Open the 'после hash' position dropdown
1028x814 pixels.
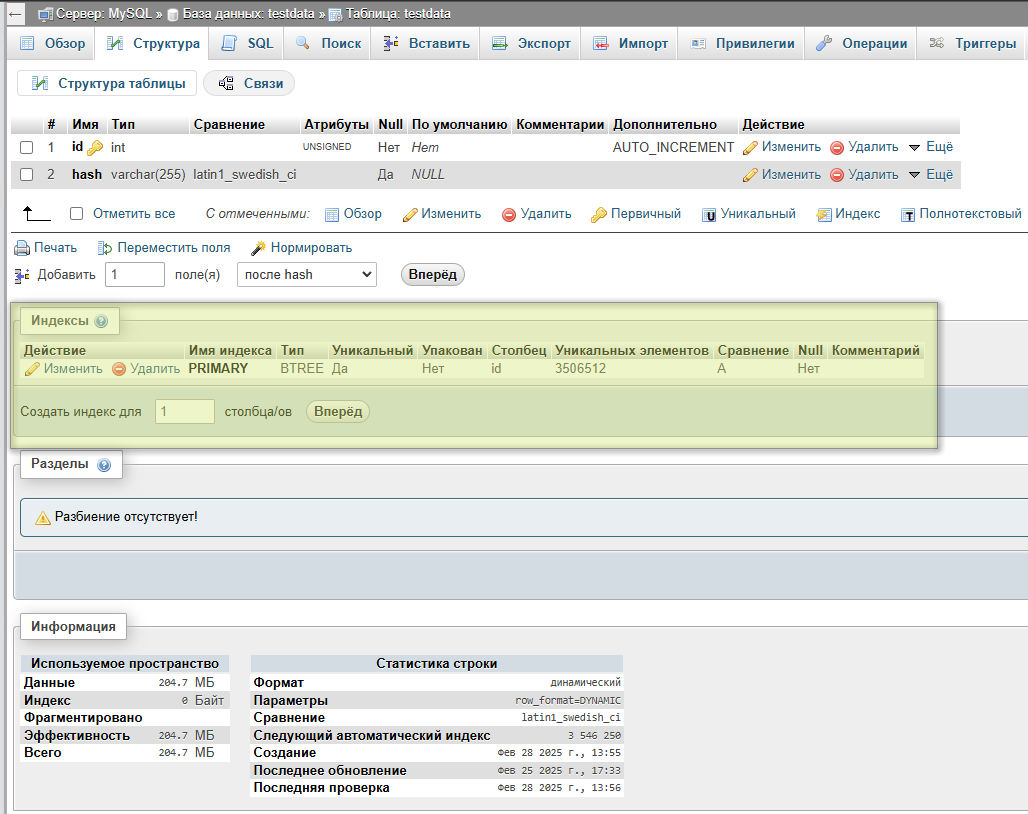click(x=307, y=275)
